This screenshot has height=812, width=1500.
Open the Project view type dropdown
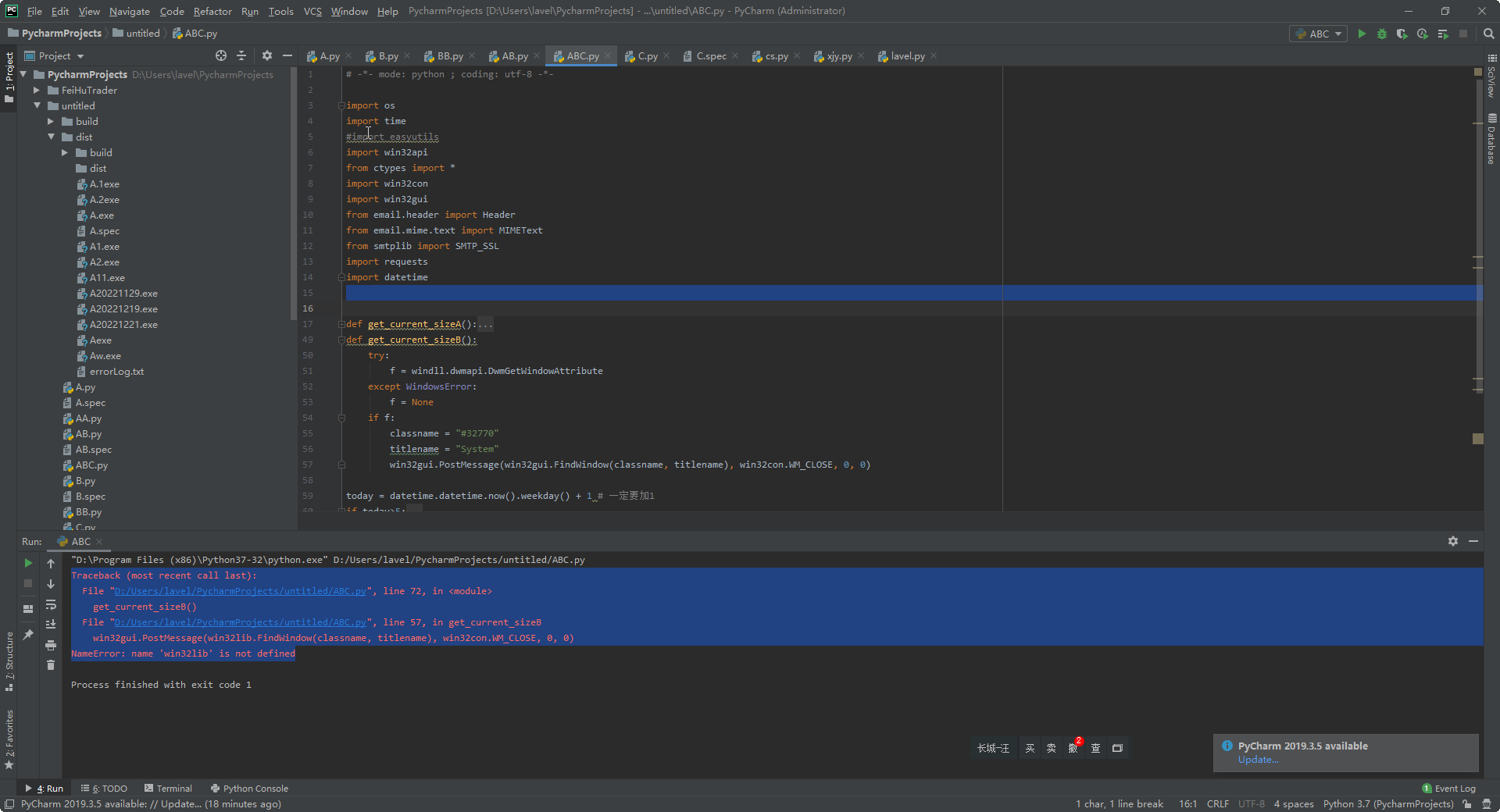(55, 56)
